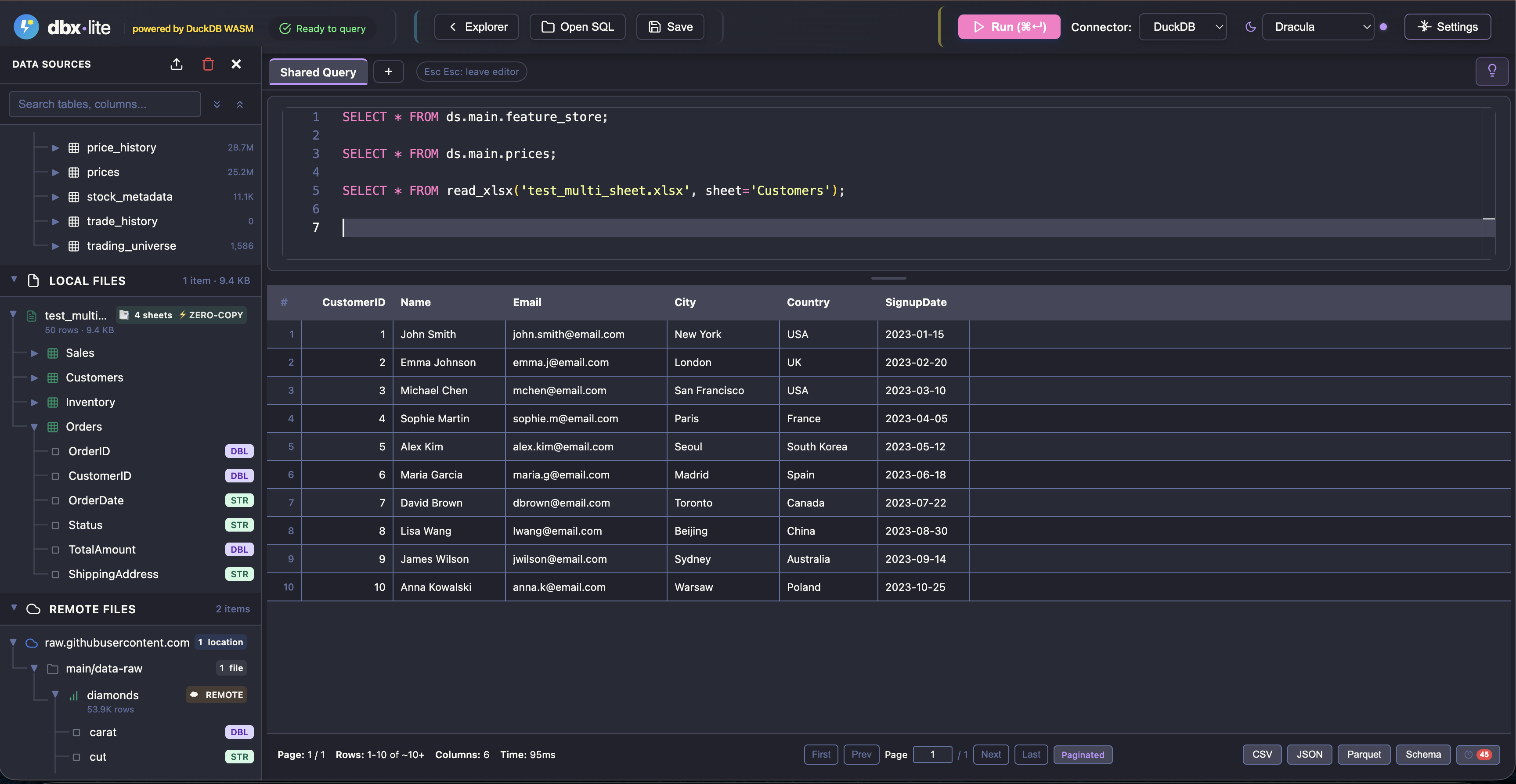
Task: Click the expand all double-chevron icon
Action: coord(217,104)
